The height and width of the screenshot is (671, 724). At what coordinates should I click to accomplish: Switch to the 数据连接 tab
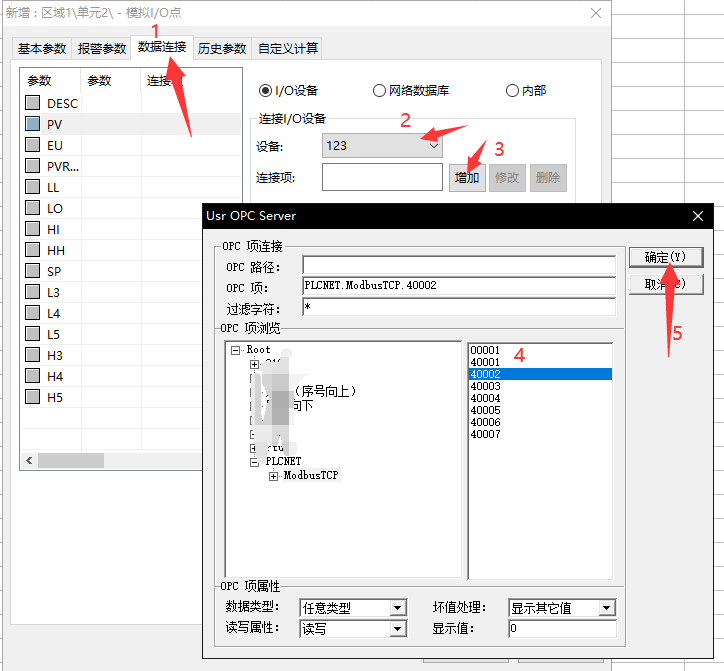click(162, 48)
